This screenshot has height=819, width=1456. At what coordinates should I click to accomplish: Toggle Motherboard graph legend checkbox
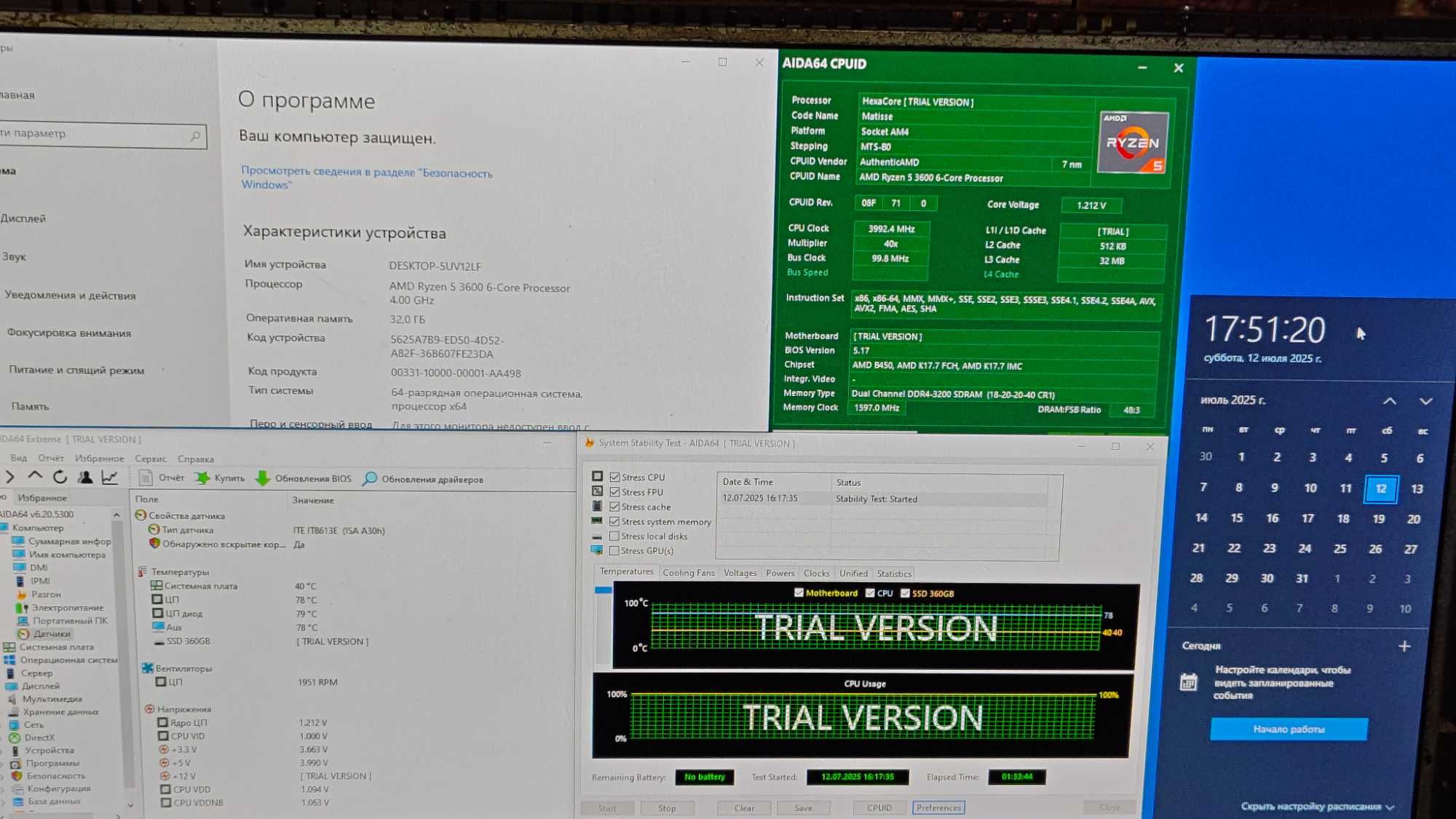(x=799, y=593)
